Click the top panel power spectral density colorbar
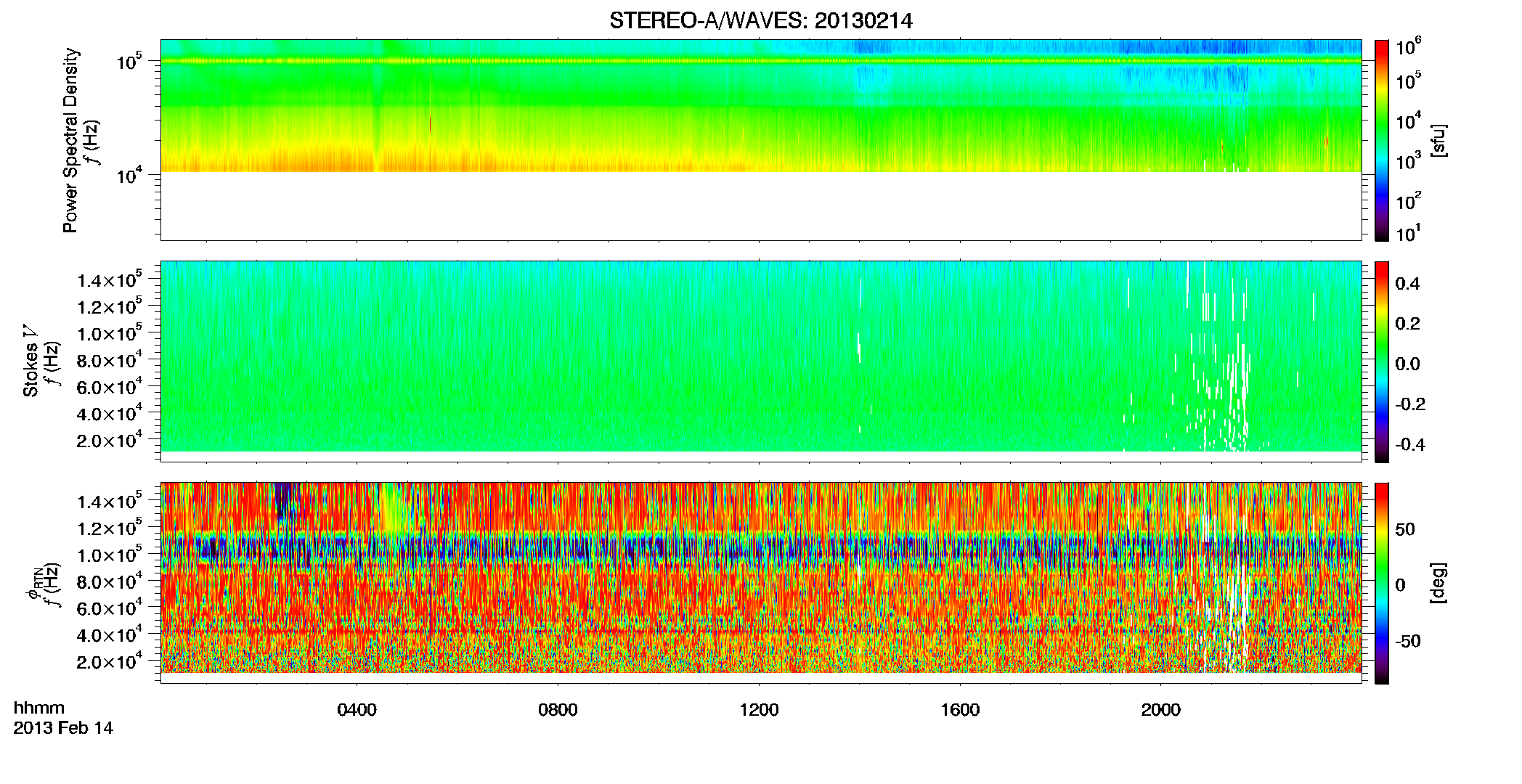The height and width of the screenshot is (784, 1522). pos(1382,140)
